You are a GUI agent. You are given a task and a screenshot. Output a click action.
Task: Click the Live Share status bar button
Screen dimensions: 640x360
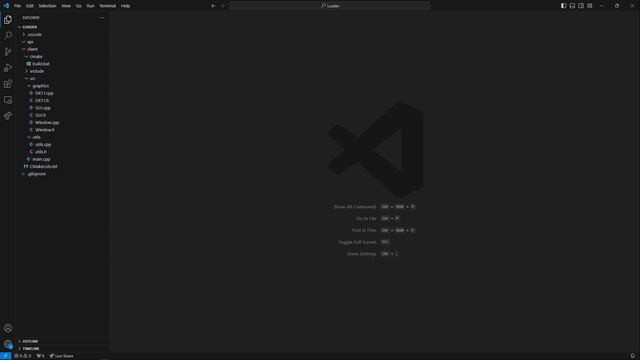coord(62,356)
